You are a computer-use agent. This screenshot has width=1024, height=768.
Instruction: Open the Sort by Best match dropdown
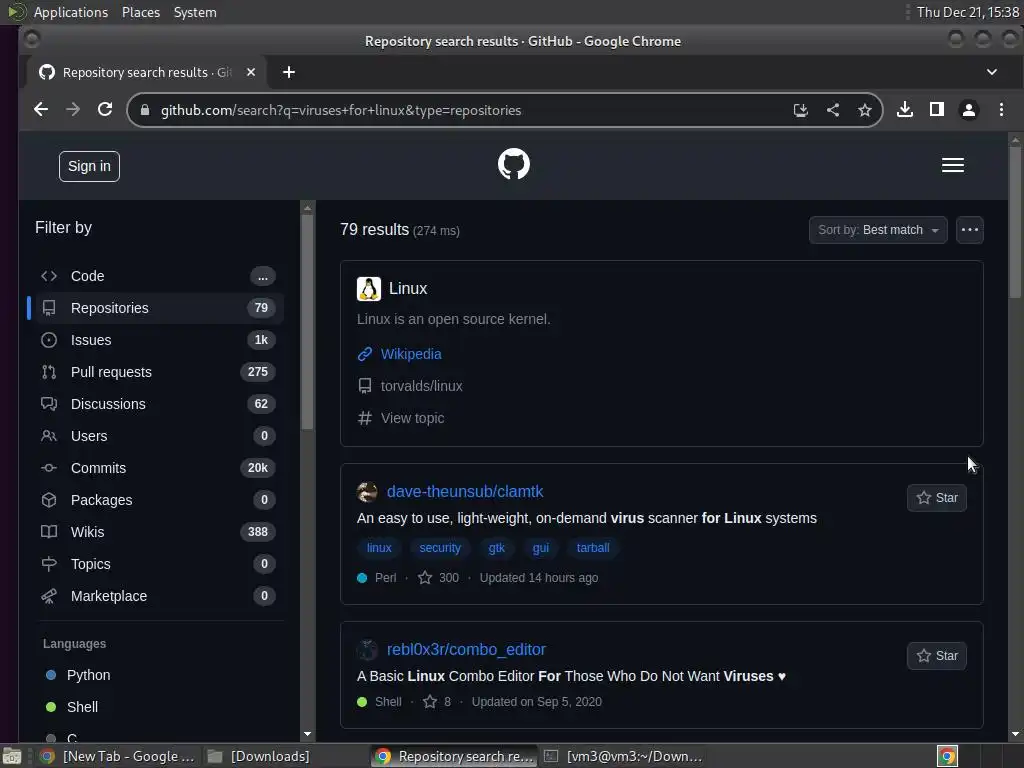coord(878,230)
